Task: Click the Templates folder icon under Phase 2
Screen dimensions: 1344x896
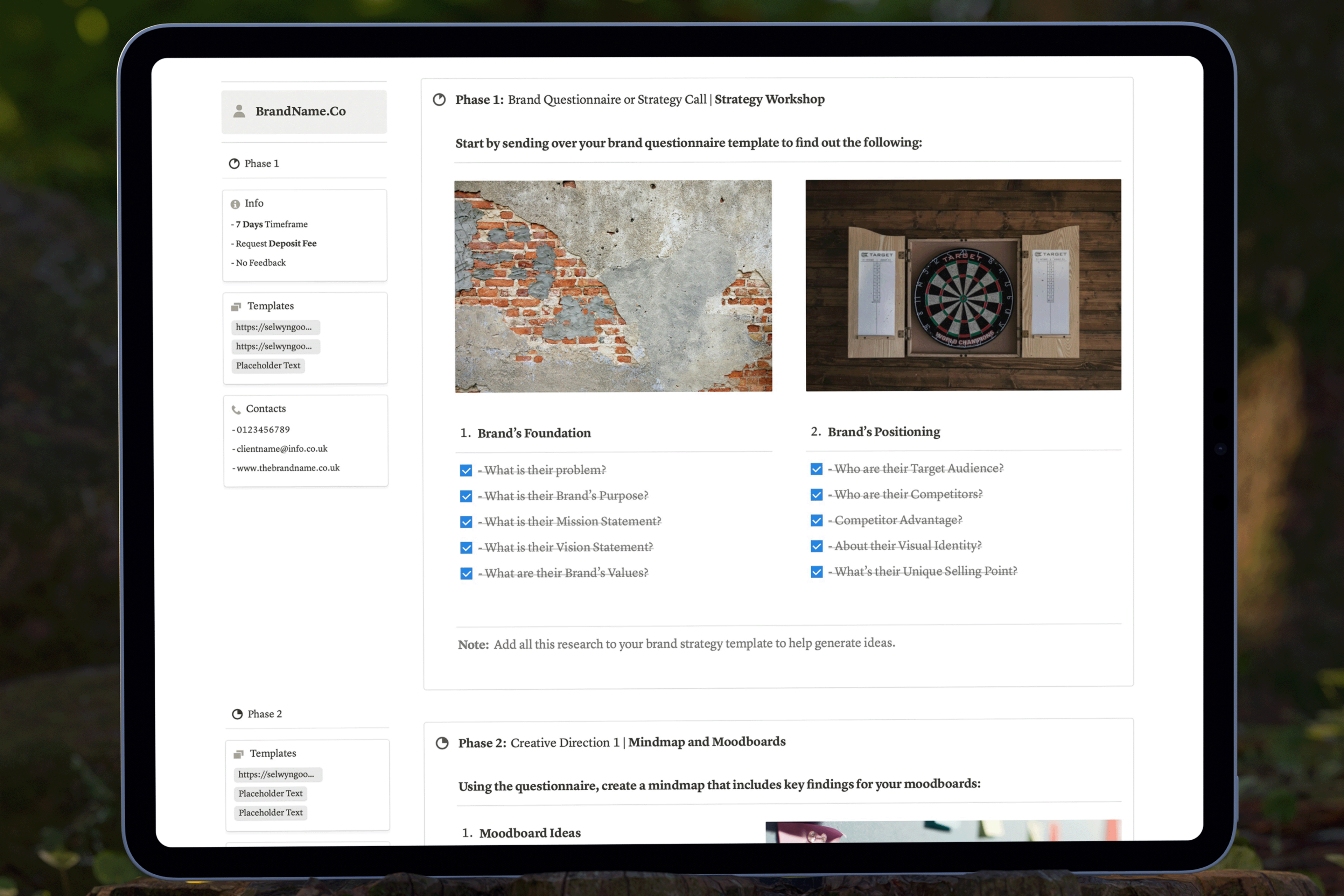Action: point(239,754)
